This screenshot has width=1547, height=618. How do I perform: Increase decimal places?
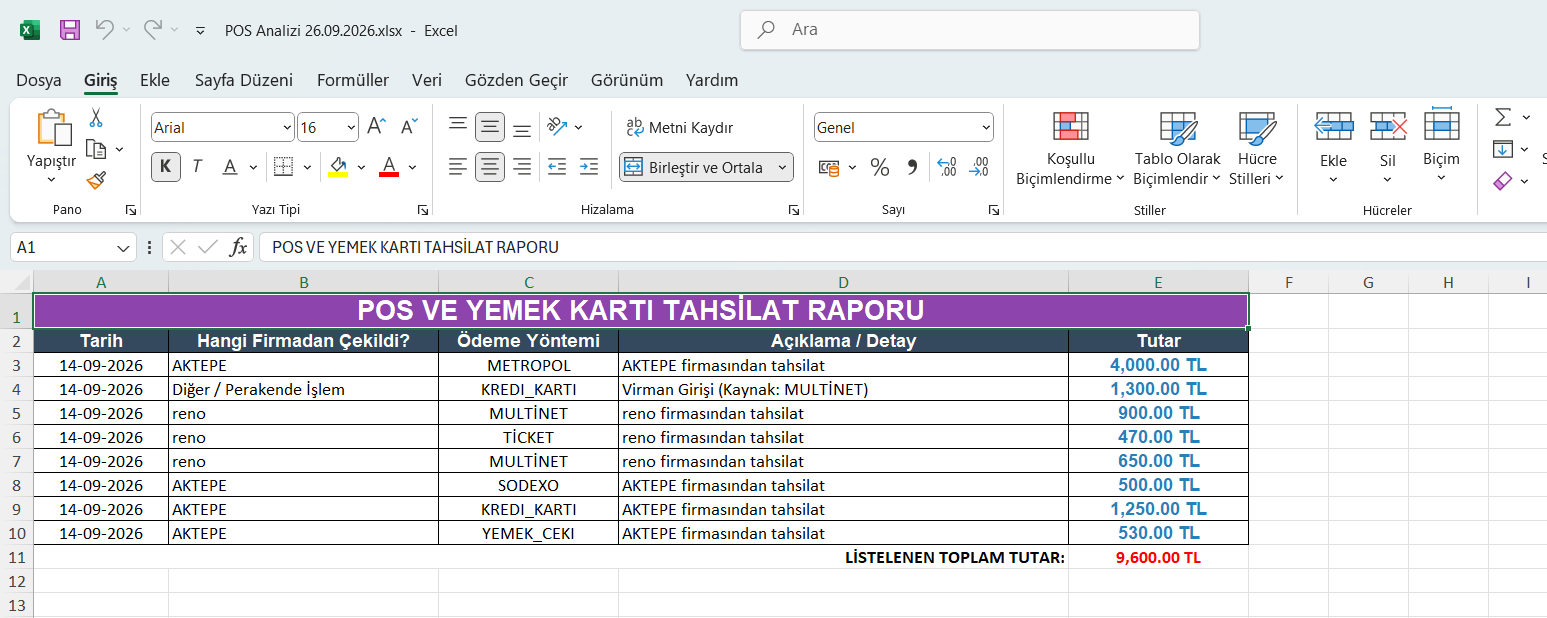click(x=947, y=167)
